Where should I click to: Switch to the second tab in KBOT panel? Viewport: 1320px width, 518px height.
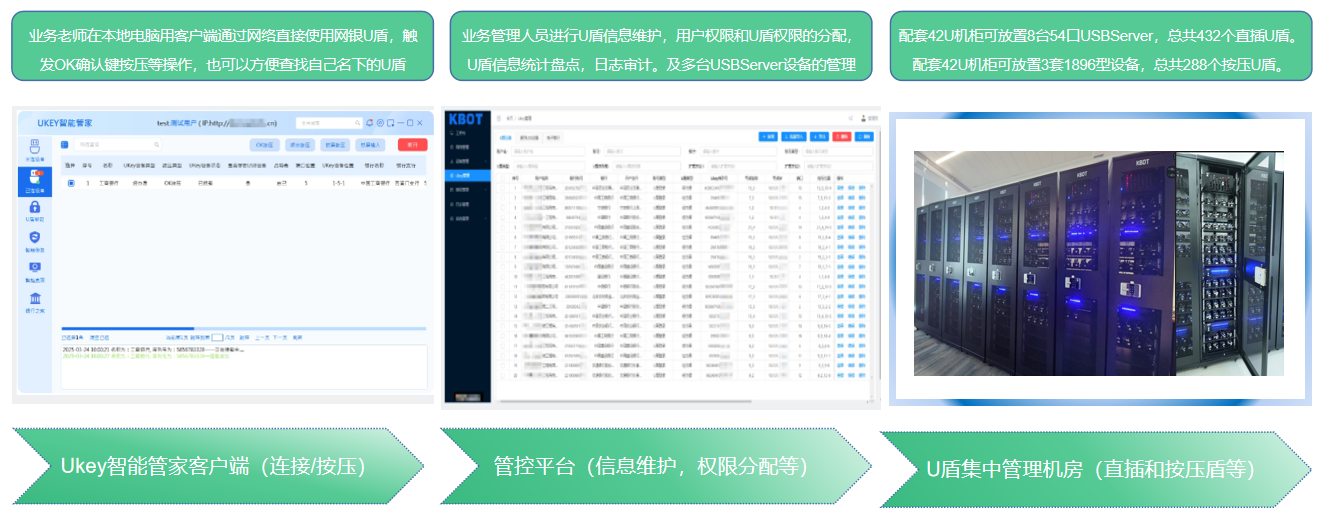click(530, 137)
